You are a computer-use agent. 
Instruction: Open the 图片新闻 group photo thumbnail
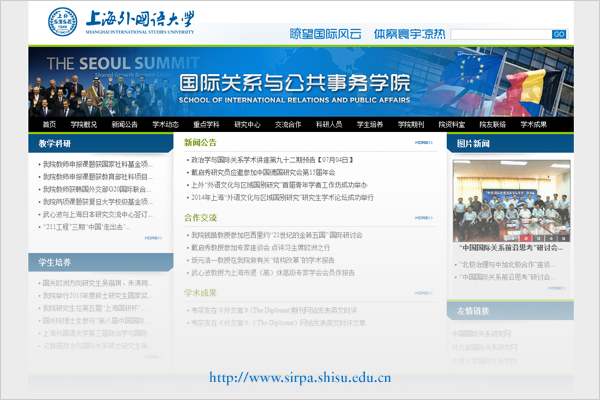504,200
